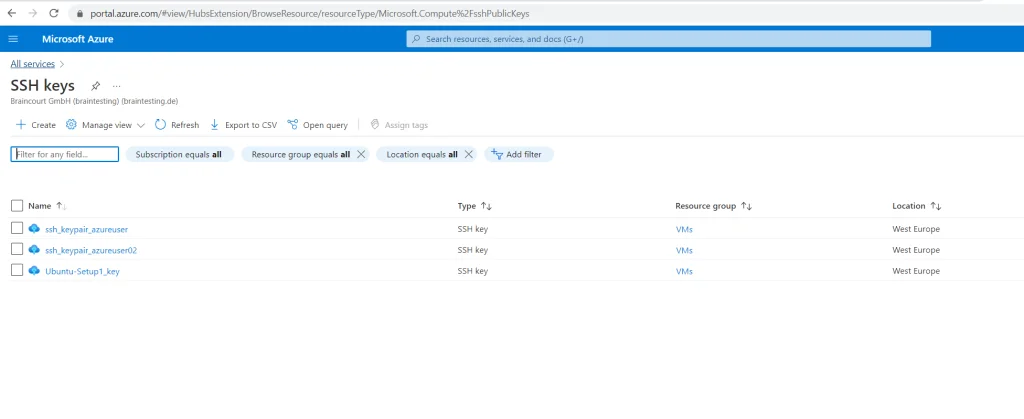Image resolution: width=1024 pixels, height=419 pixels.
Task: Expand the Manage view dropdown chevron
Action: 141,125
